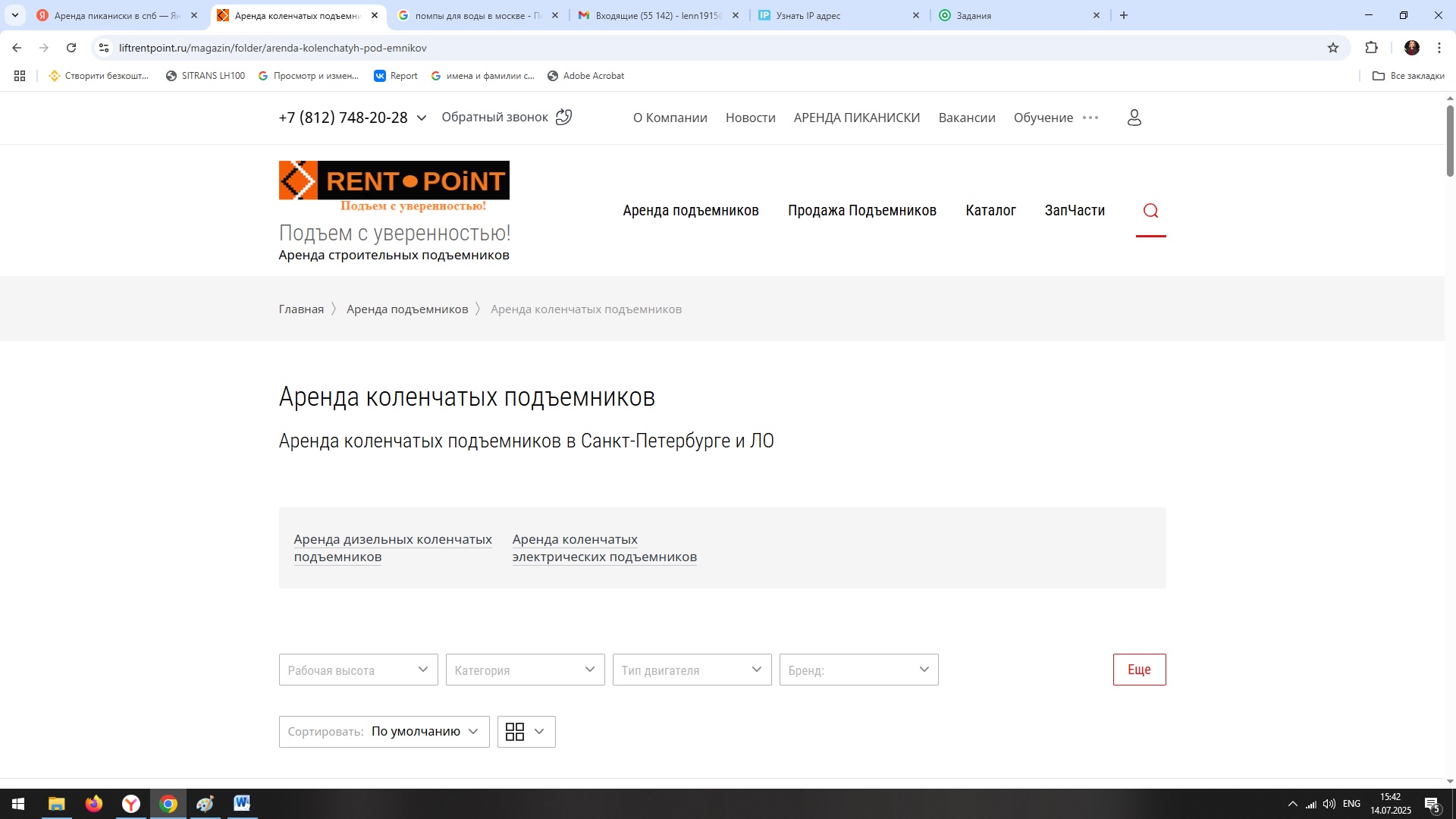The height and width of the screenshot is (819, 1456).
Task: Open Аренда коленчатых электрических подъемников link
Action: [604, 548]
